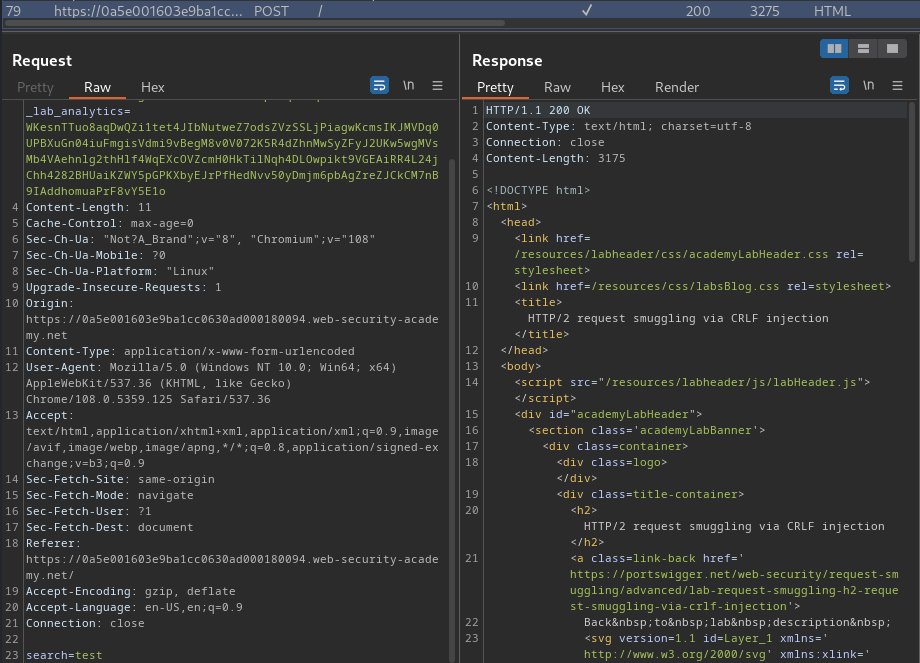Click the Content-Length: 11 header line

[x=89, y=207]
